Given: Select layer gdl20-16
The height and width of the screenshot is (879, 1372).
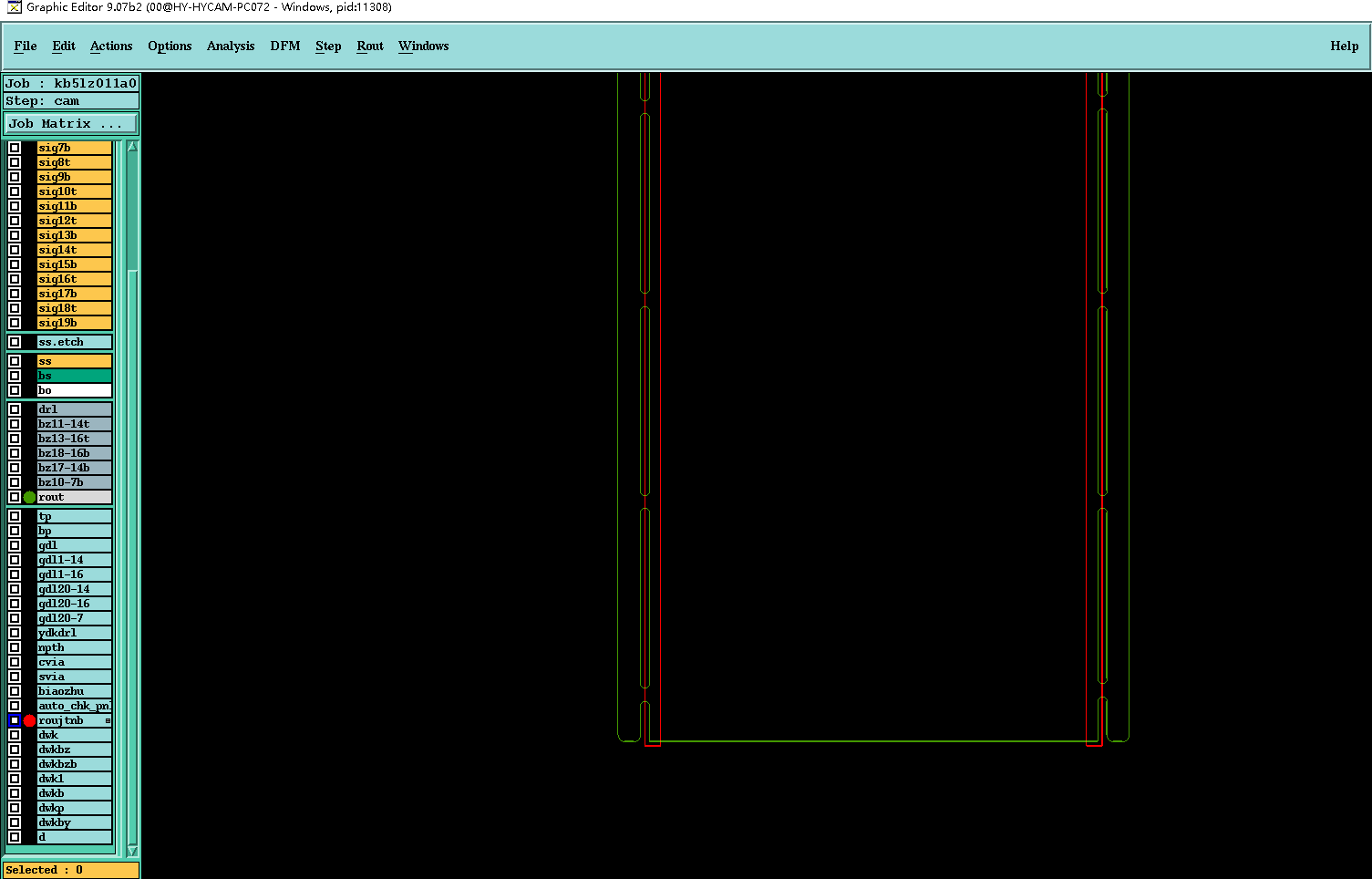Looking at the screenshot, I should tap(74, 604).
